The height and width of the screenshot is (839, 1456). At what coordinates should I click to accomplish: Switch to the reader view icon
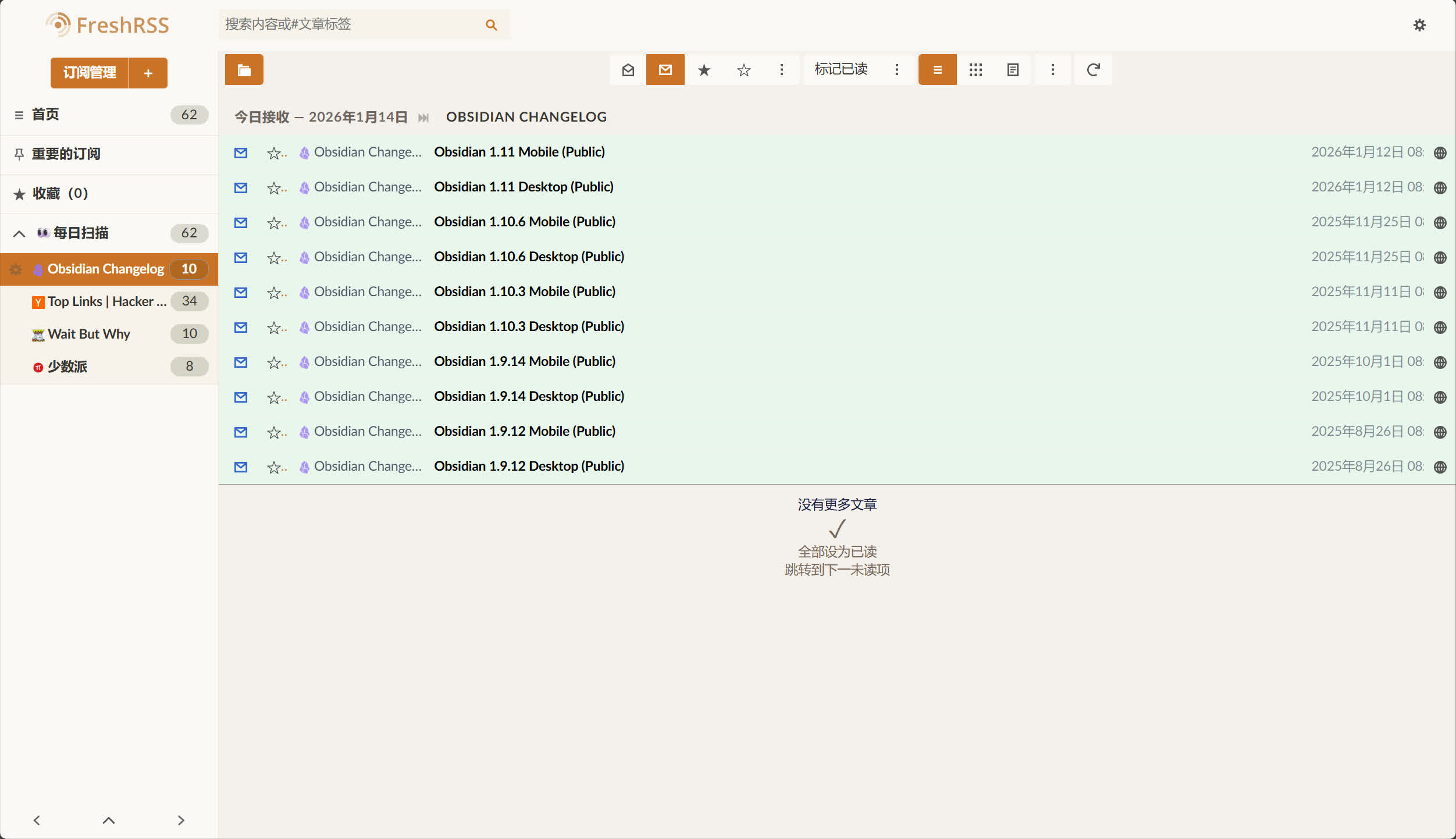click(x=1013, y=70)
